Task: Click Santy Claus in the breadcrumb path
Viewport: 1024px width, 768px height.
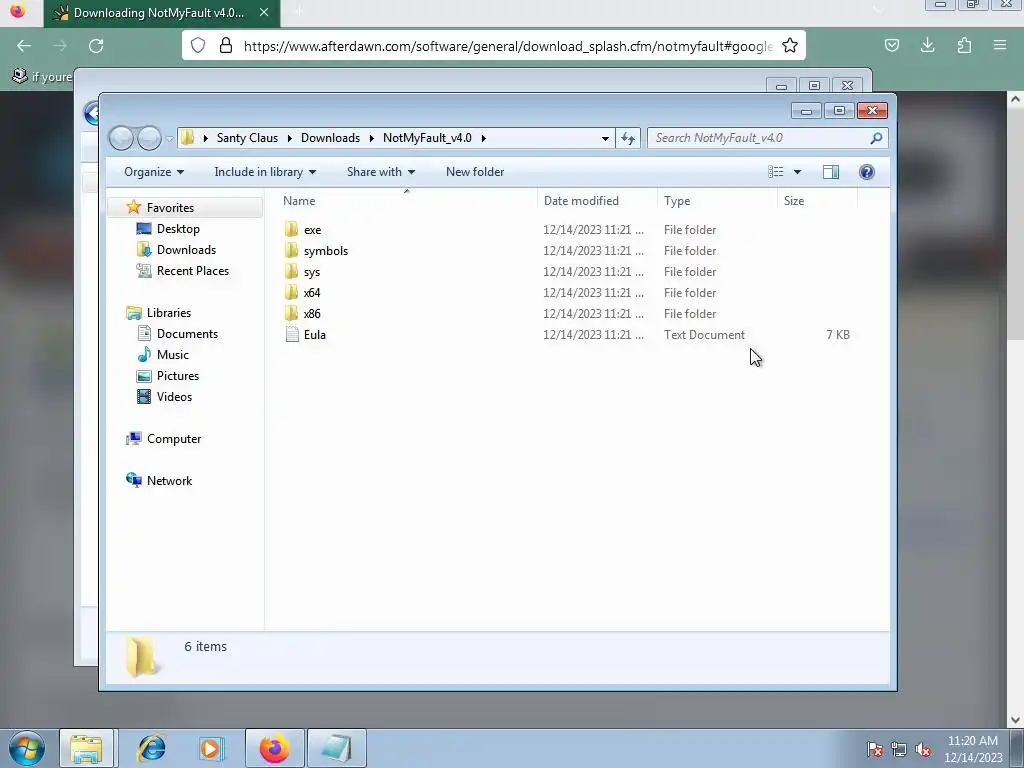Action: [x=247, y=138]
